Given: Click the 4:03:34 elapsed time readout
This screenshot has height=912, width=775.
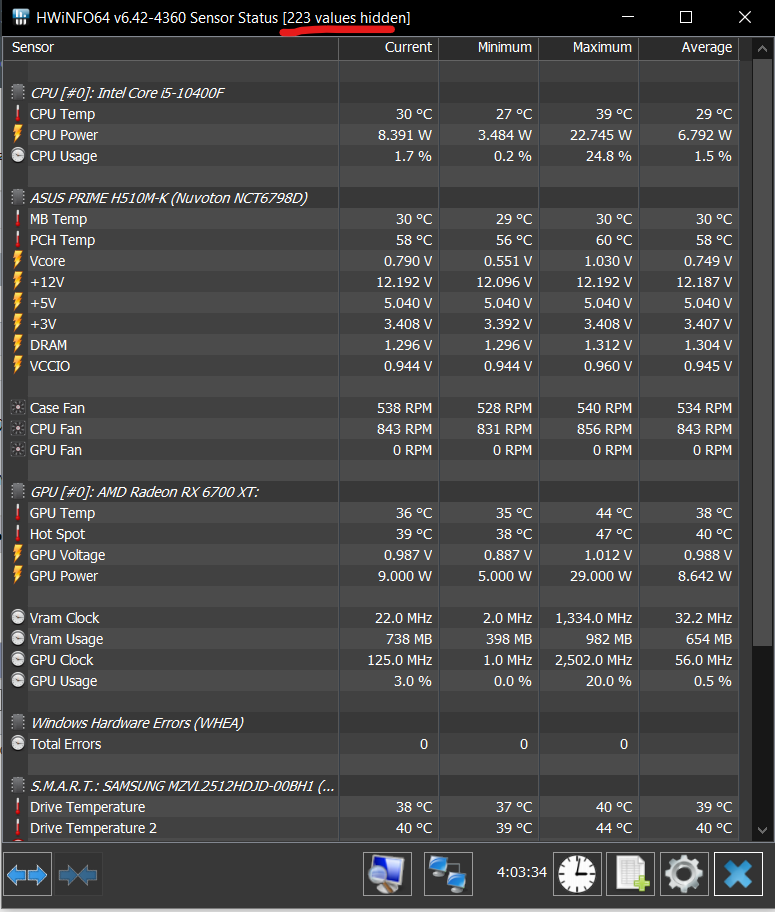Looking at the screenshot, I should click(522, 872).
